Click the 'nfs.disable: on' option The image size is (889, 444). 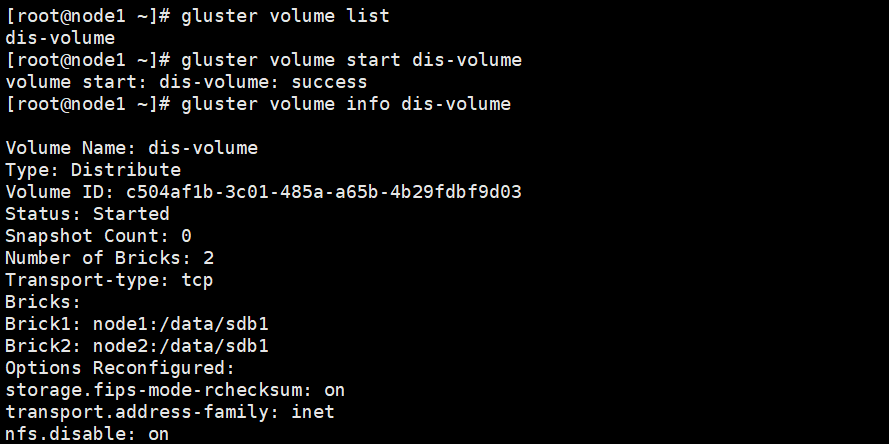click(87, 434)
